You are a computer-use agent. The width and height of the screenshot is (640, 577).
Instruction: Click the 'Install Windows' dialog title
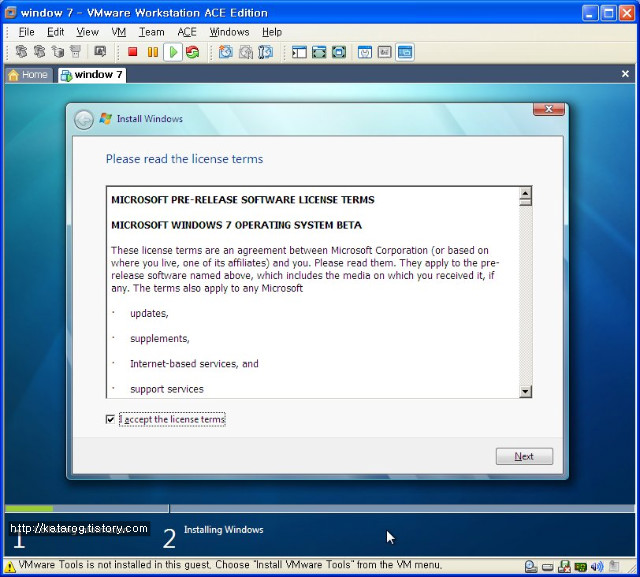pyautogui.click(x=150, y=119)
